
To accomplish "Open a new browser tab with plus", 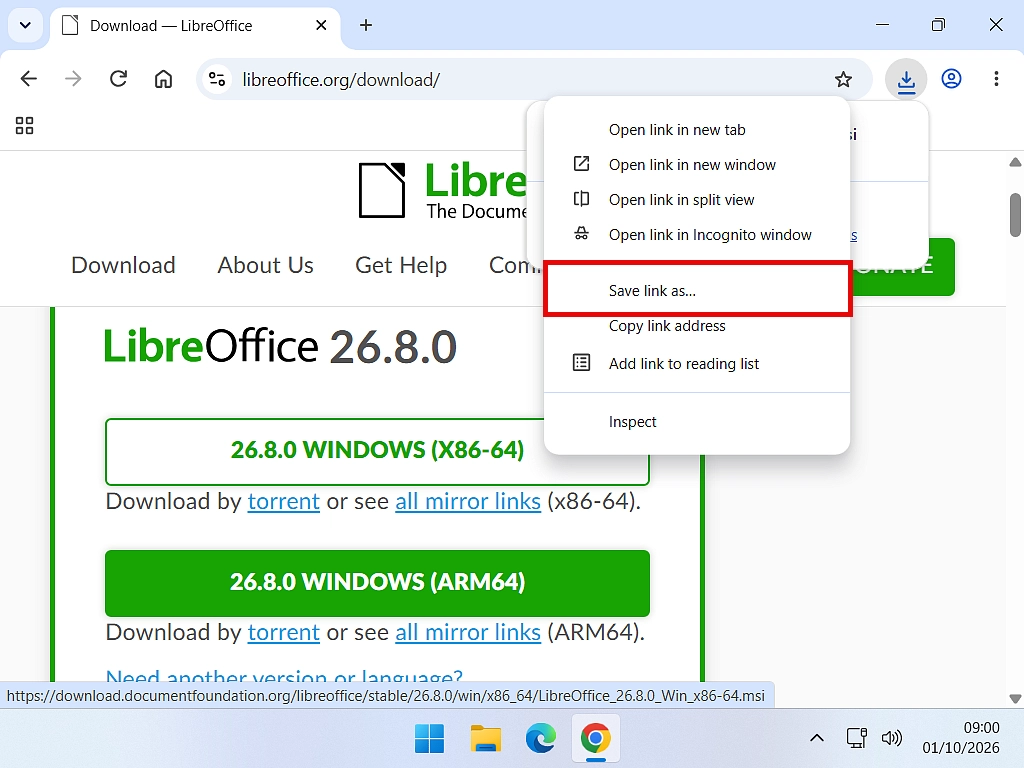I will [366, 25].
